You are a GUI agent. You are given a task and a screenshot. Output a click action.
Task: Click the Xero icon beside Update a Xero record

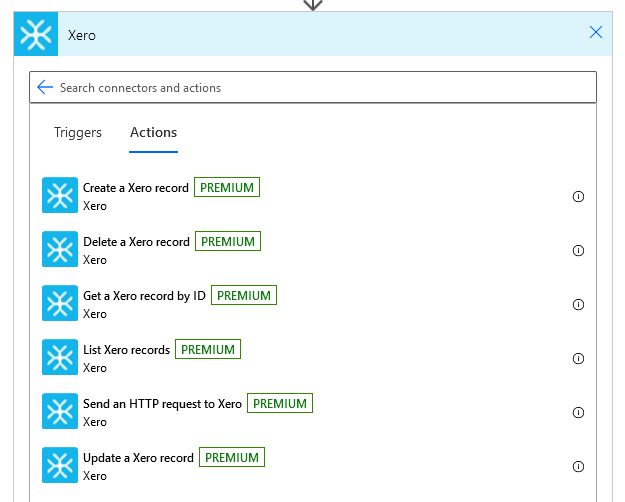pyautogui.click(x=60, y=465)
